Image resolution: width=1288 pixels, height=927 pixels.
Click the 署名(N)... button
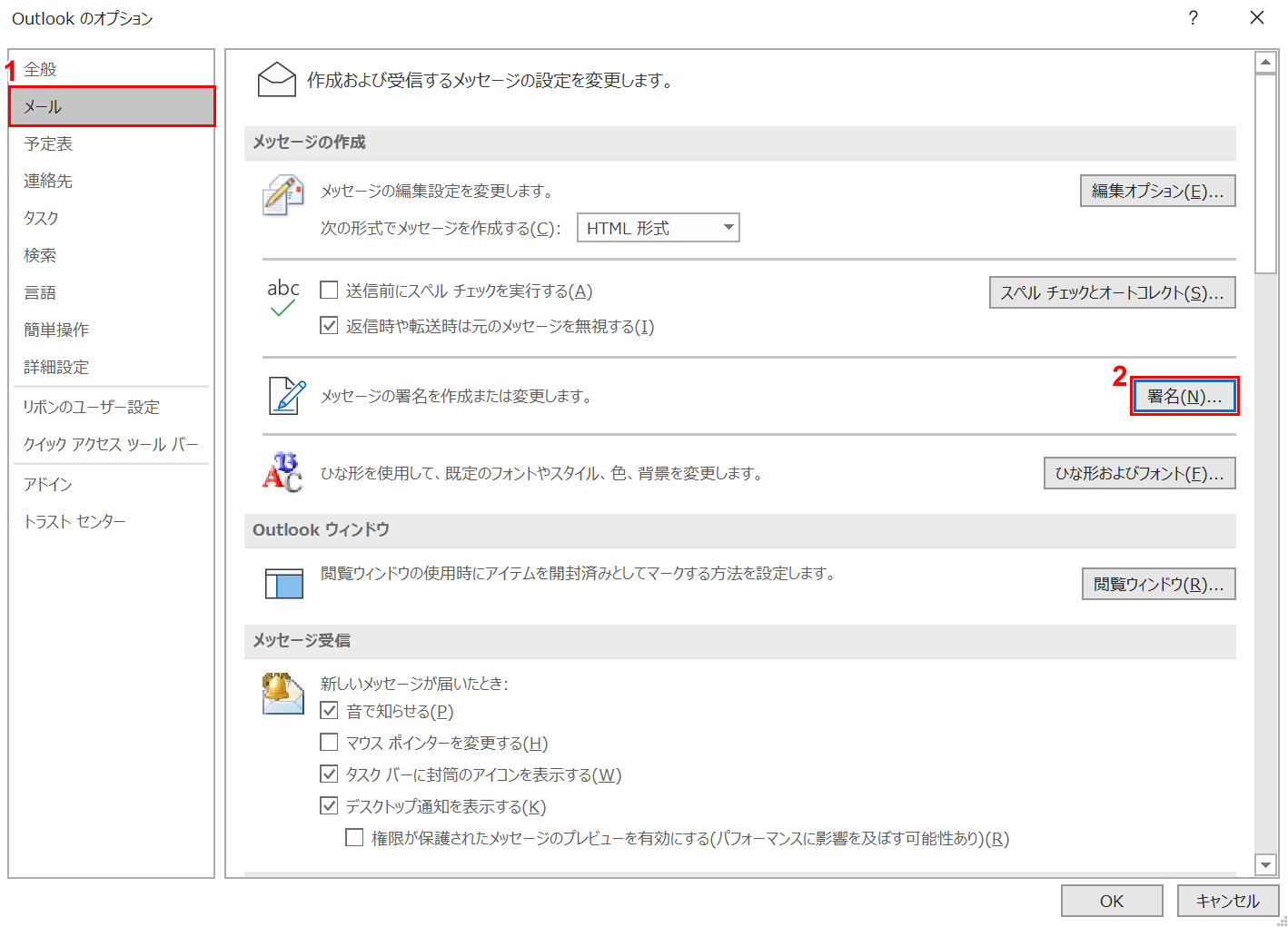click(1184, 397)
